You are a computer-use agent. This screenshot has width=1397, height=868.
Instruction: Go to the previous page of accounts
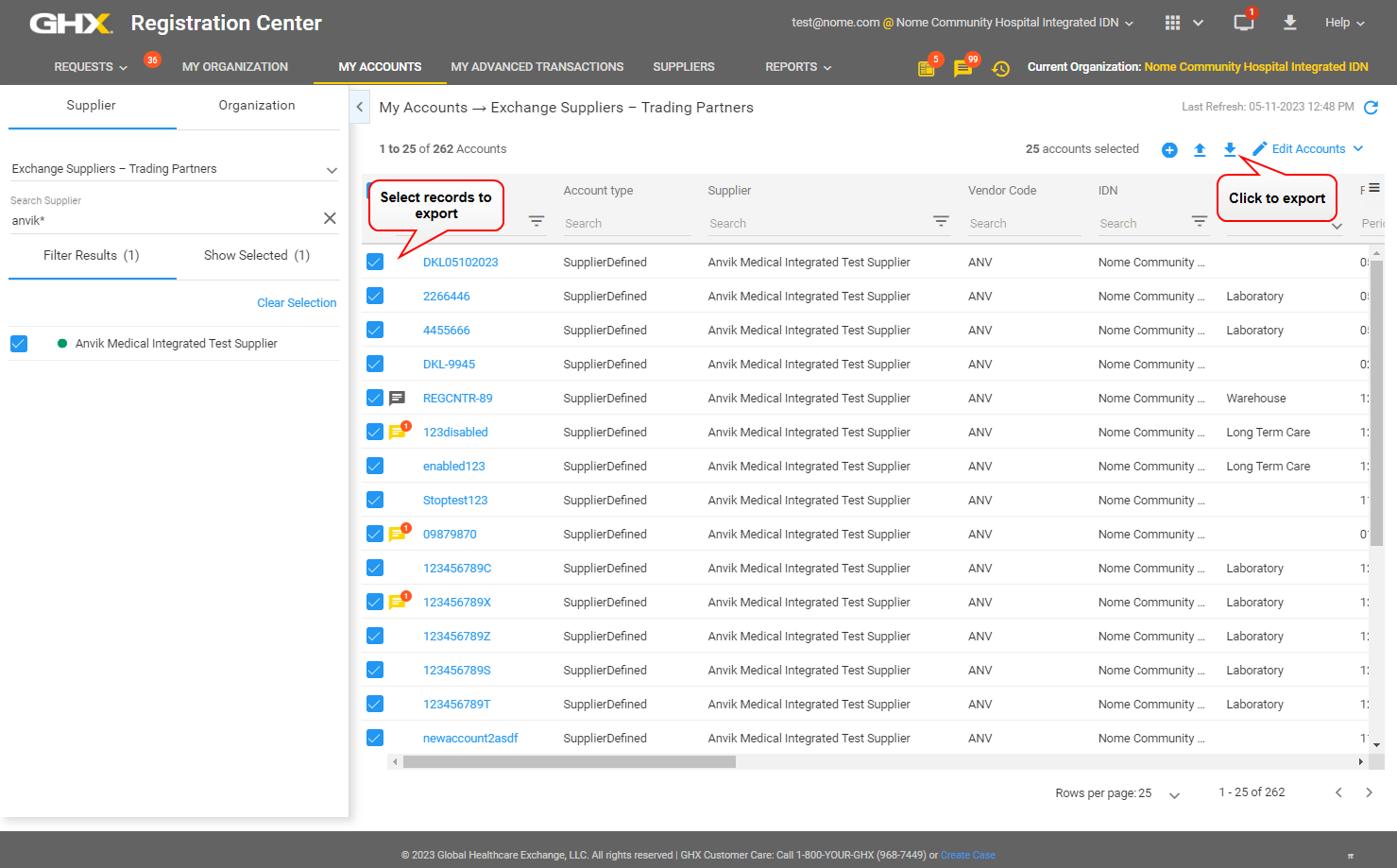point(1338,792)
